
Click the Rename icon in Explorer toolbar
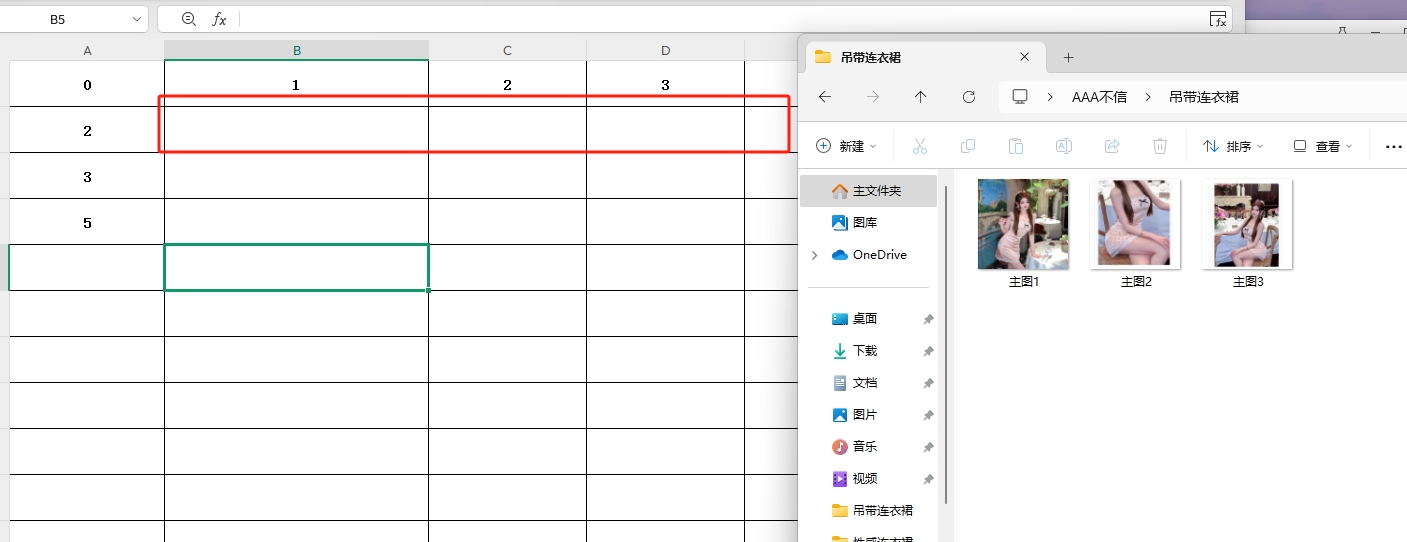click(x=1064, y=146)
